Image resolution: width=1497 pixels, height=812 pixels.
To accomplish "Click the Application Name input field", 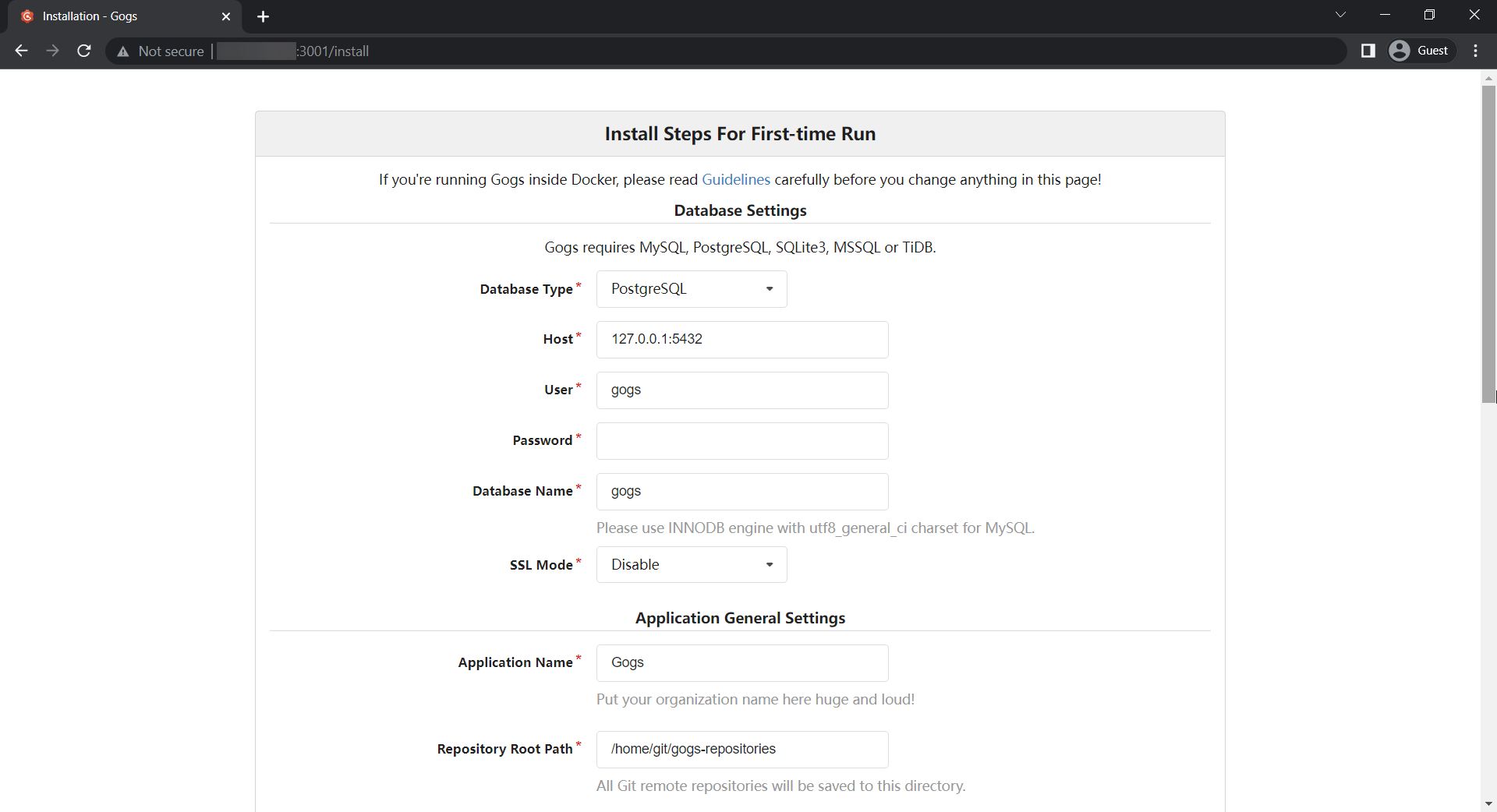I will (x=742, y=663).
